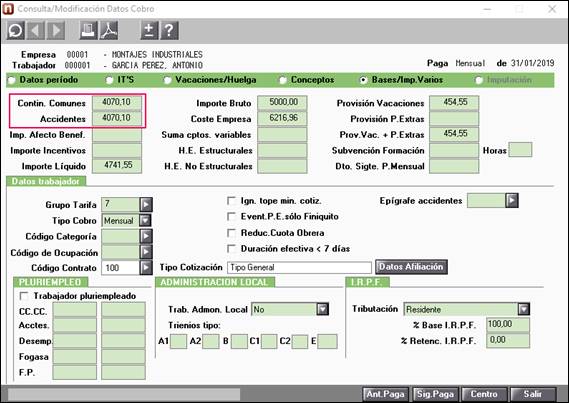
Task: Click the Sig.Paga button
Action: [435, 394]
